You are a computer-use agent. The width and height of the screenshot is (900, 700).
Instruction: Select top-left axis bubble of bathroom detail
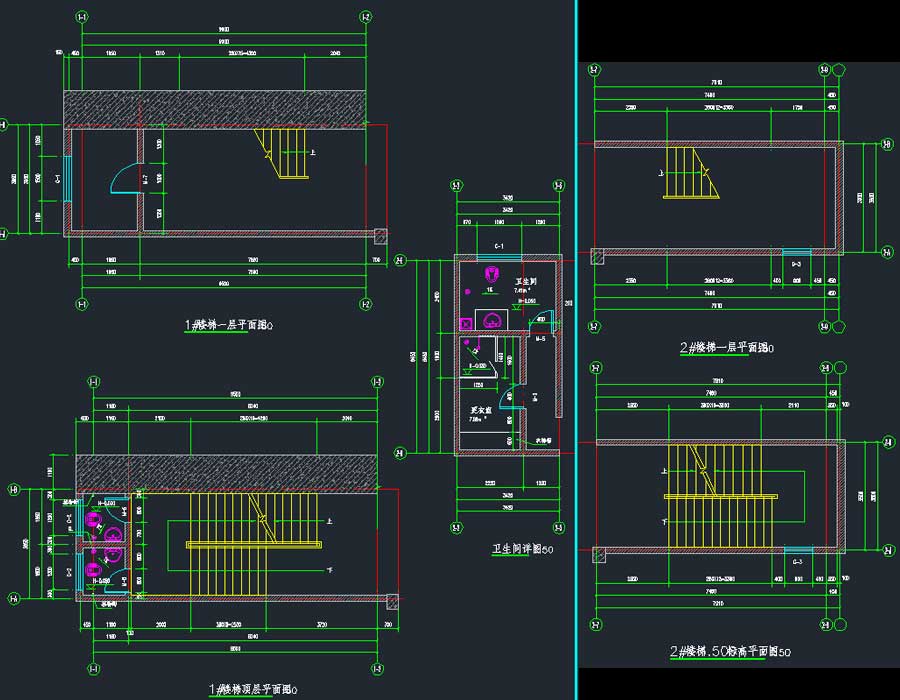click(456, 185)
